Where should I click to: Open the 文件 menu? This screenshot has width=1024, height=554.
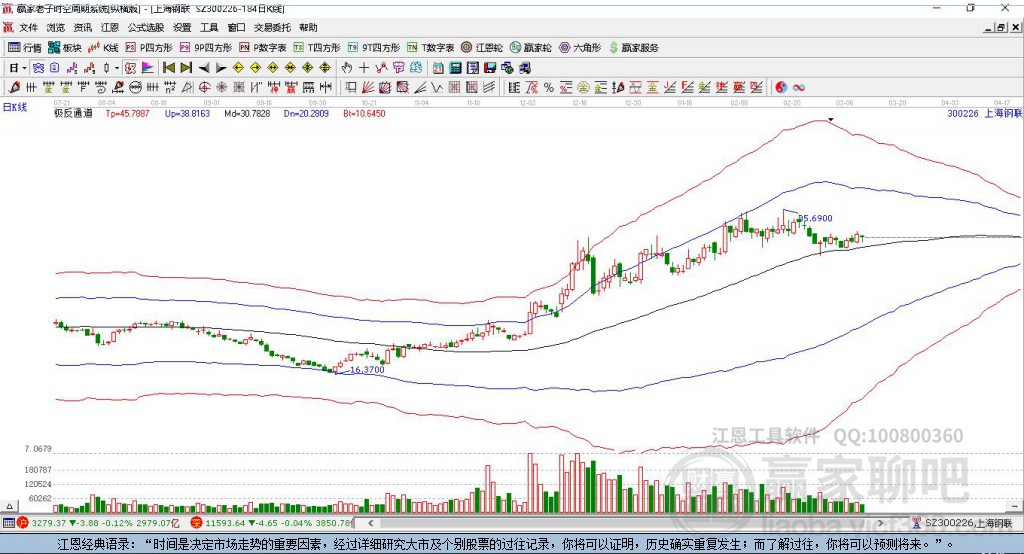(x=29, y=27)
